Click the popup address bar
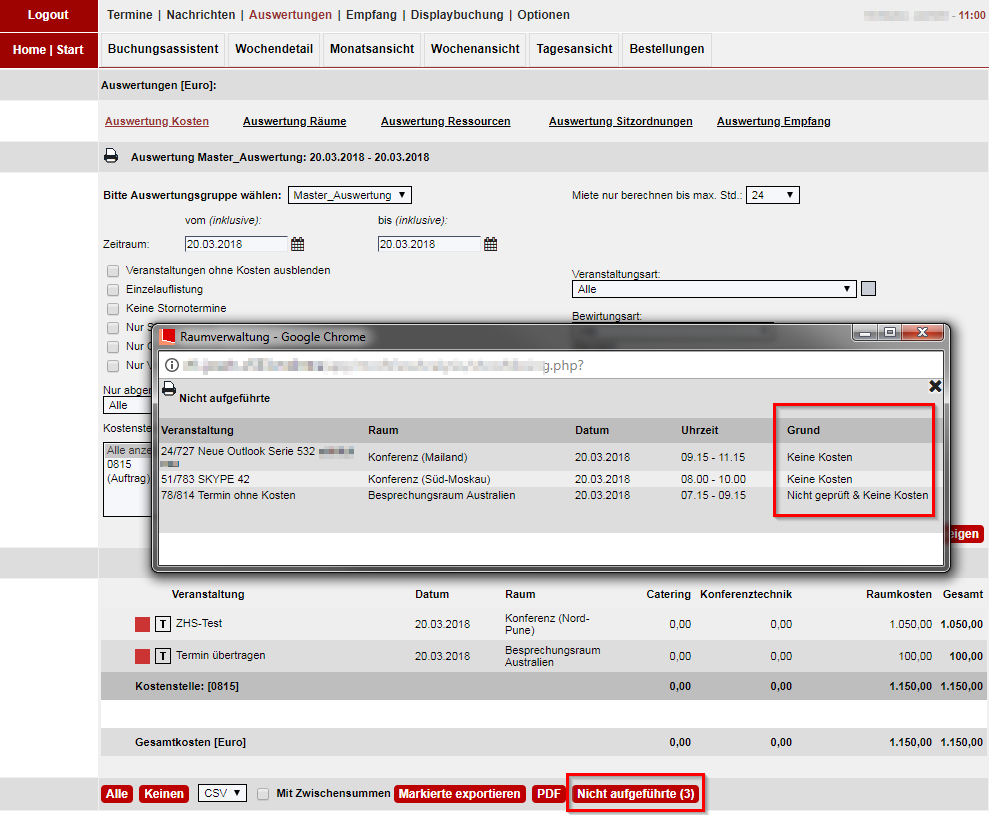Screen dimensions: 991x815 [550, 365]
